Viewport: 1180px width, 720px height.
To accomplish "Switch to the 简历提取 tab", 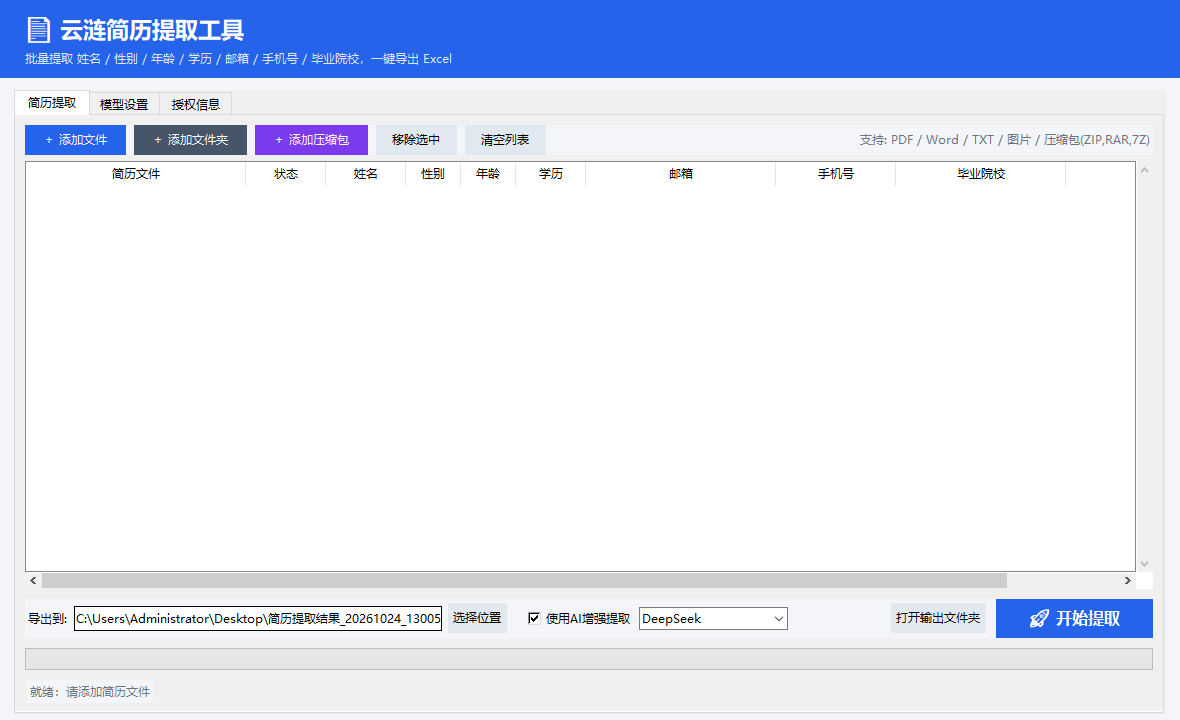I will [x=52, y=103].
